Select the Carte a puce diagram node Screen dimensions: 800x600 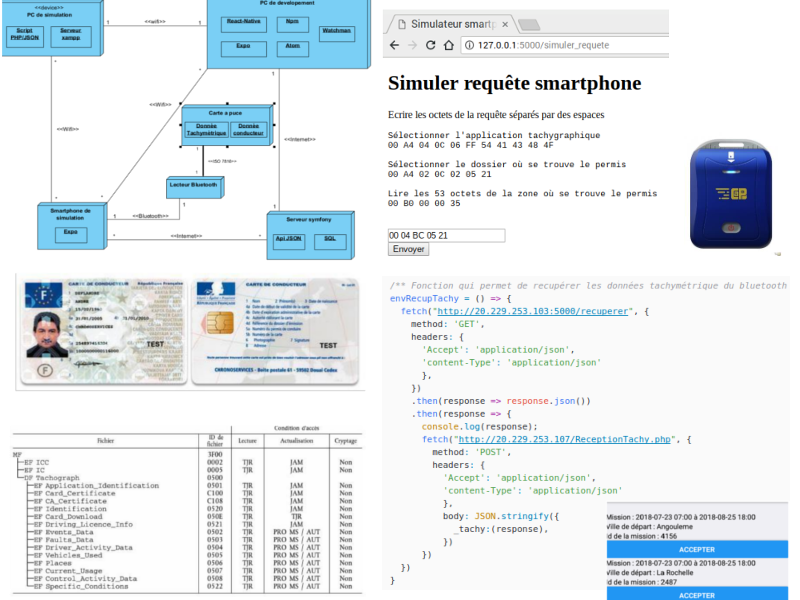(x=226, y=126)
